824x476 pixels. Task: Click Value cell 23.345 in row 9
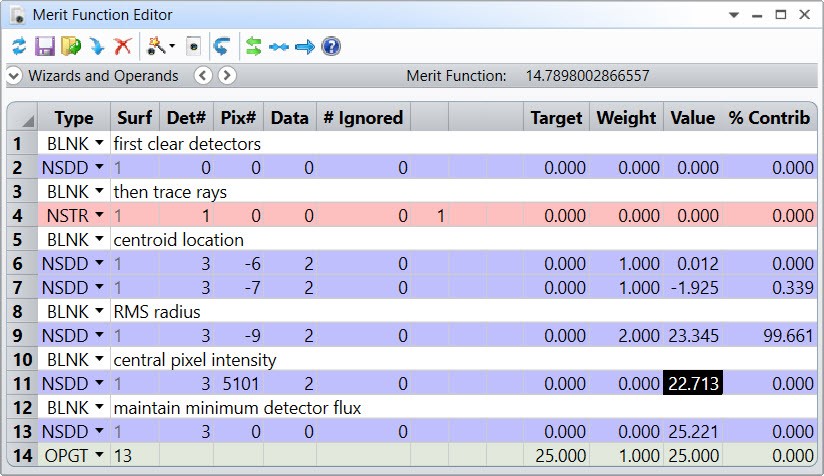coord(693,335)
